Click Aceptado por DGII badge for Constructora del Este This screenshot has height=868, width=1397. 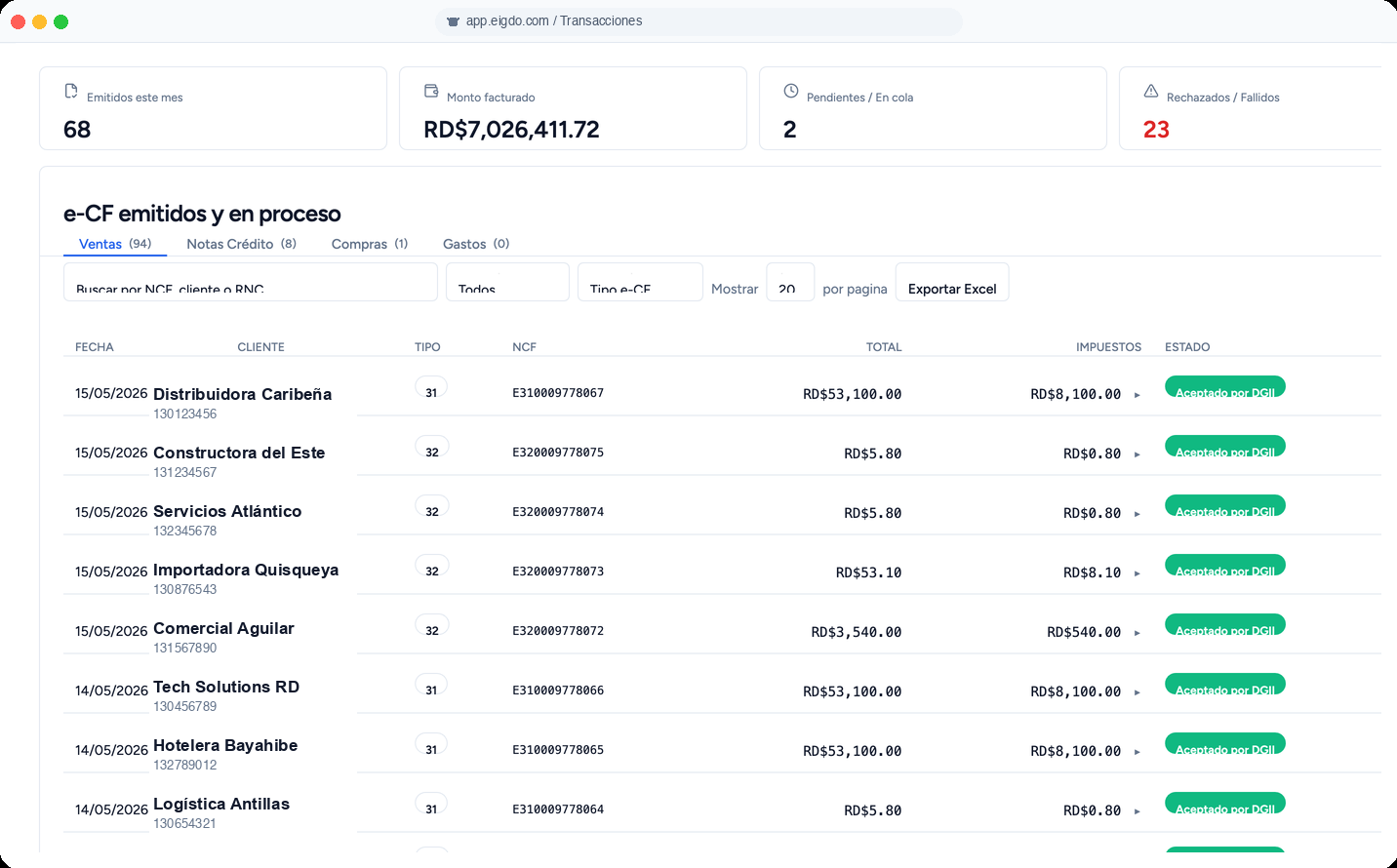(x=1225, y=446)
